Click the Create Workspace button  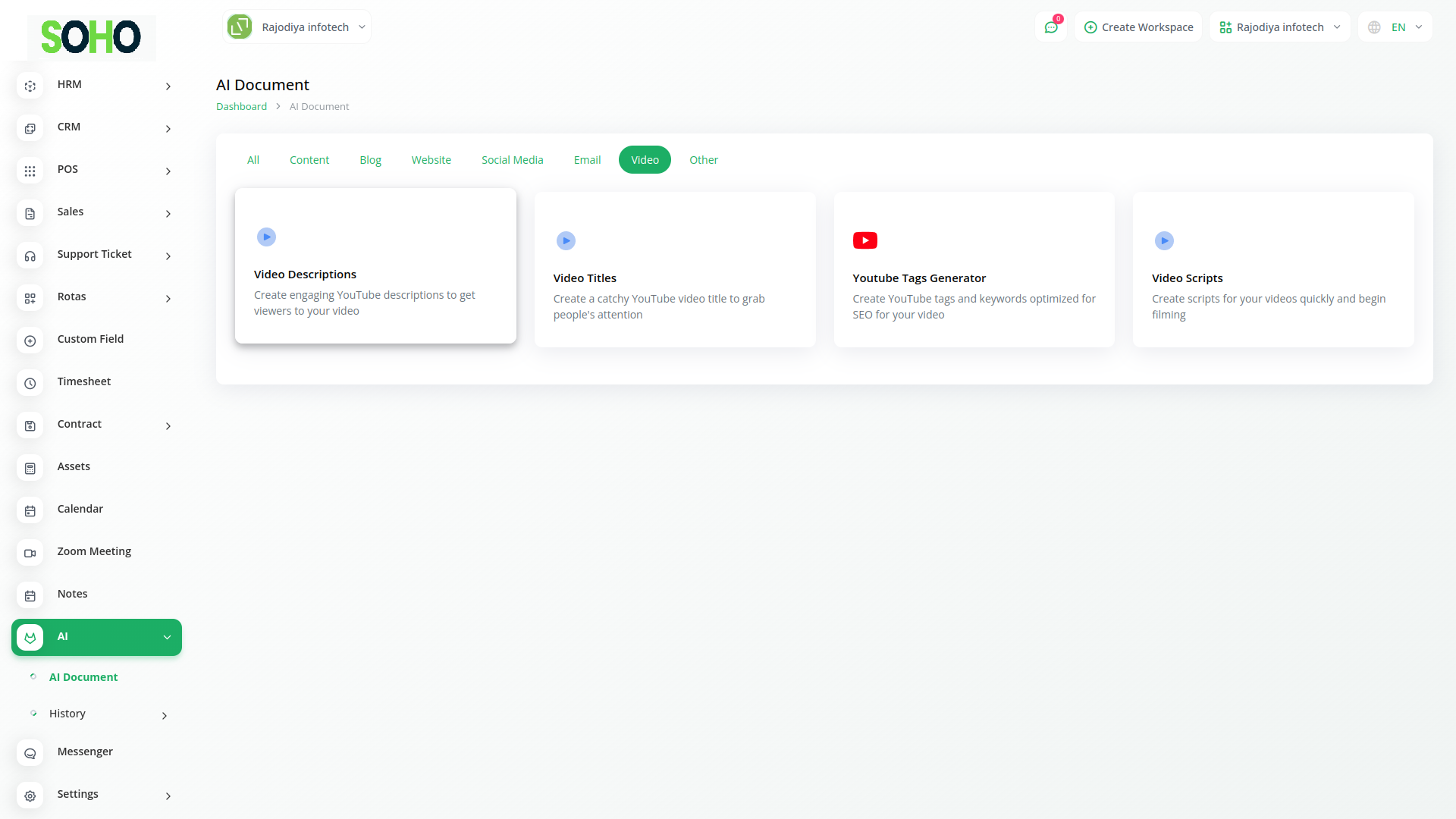[x=1138, y=27]
